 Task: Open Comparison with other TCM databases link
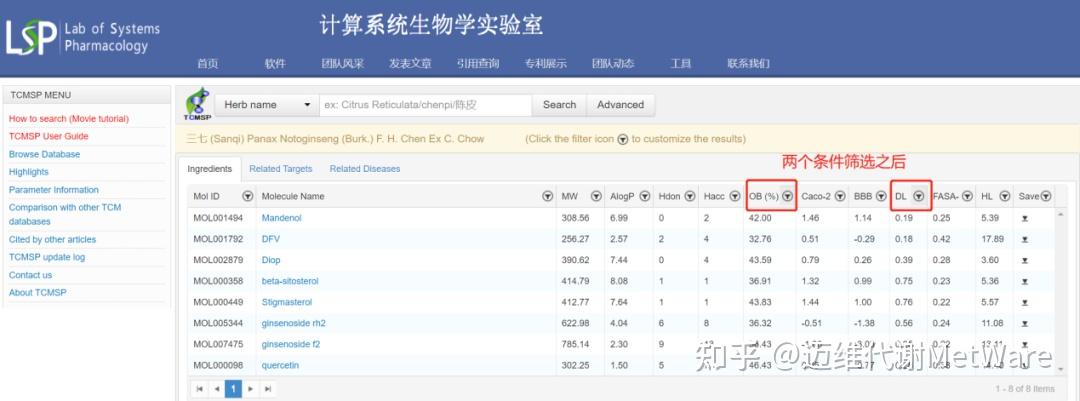pos(65,214)
